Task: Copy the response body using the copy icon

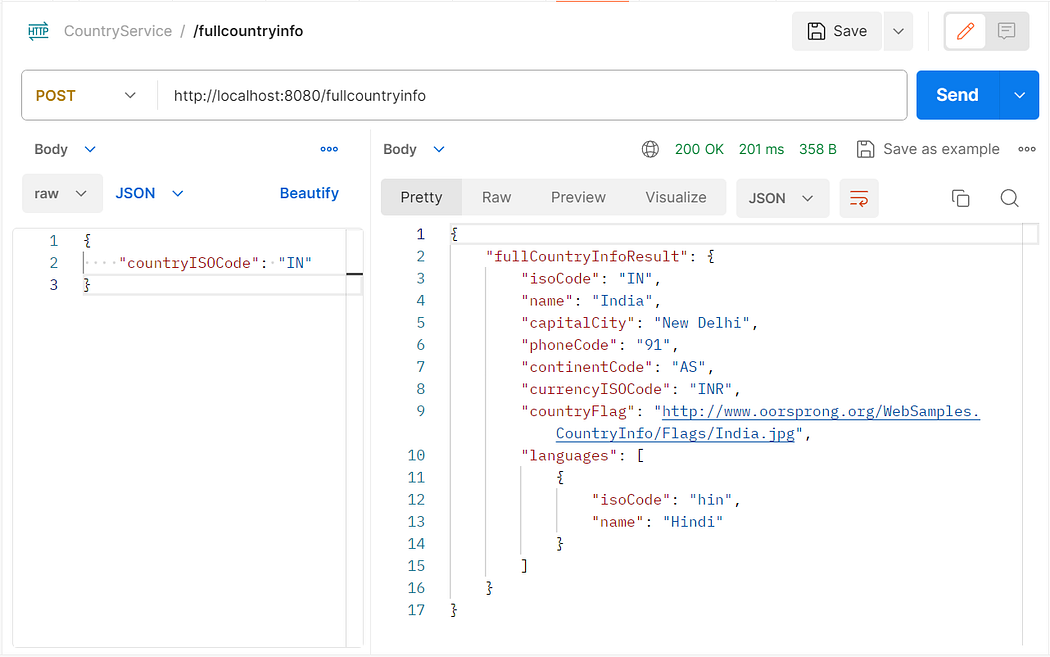Action: [x=960, y=198]
